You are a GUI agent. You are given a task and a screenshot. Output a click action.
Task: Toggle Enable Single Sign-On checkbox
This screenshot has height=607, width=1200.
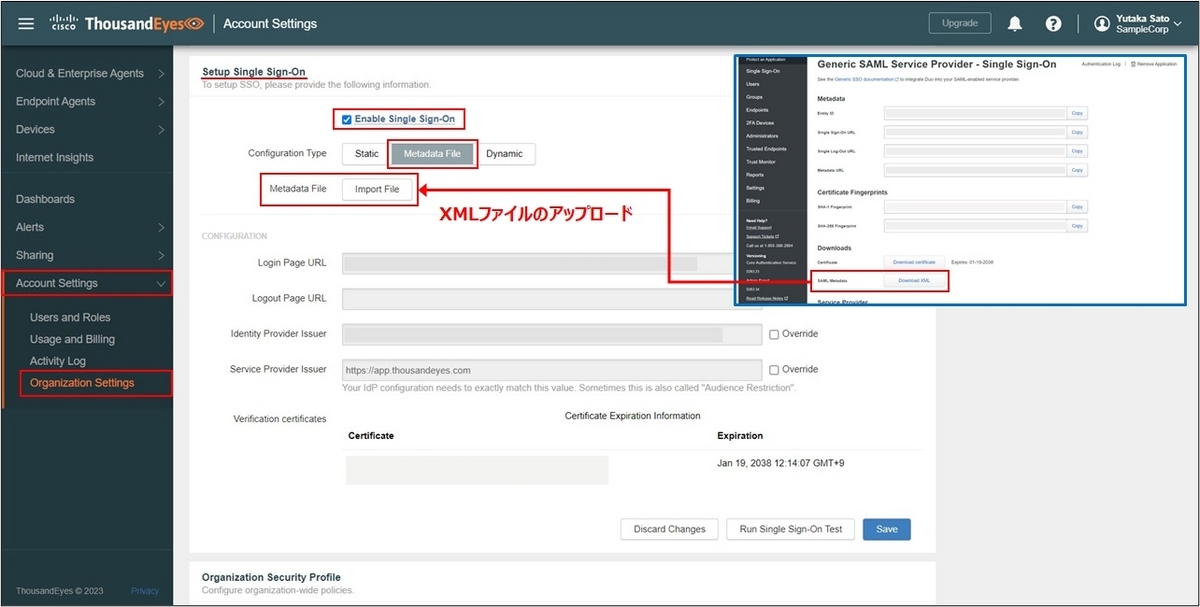click(x=347, y=119)
